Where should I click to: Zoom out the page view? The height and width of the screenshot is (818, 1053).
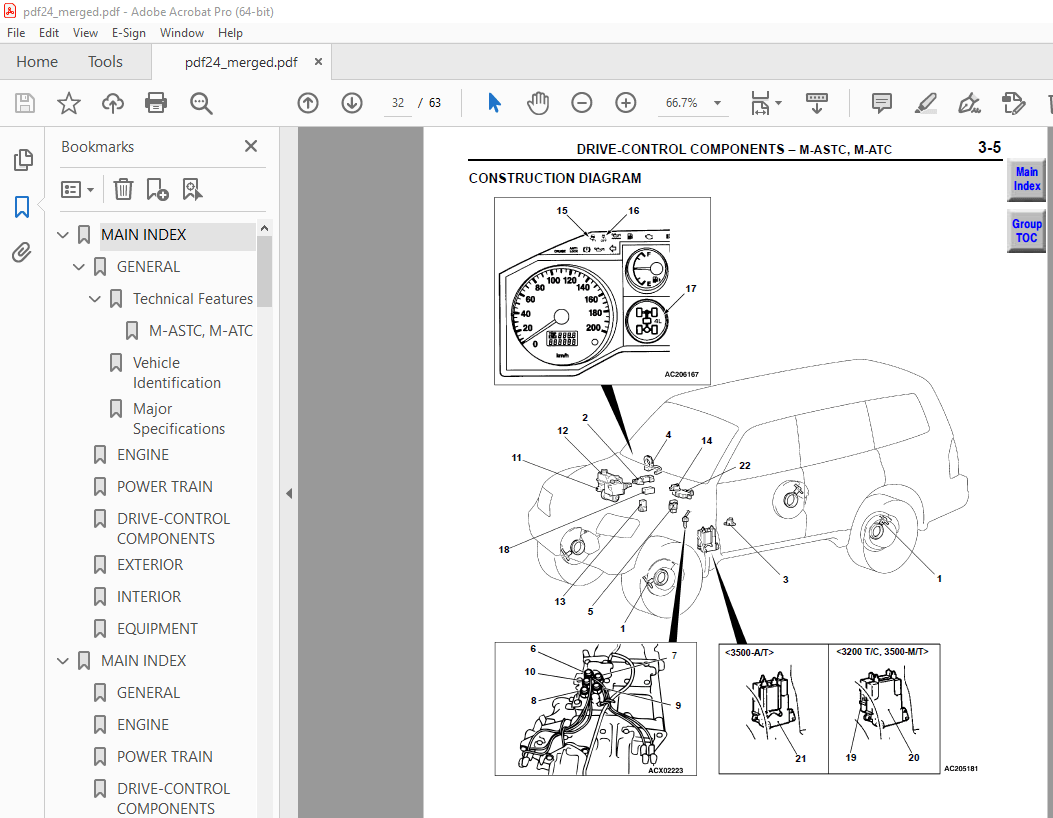(581, 103)
